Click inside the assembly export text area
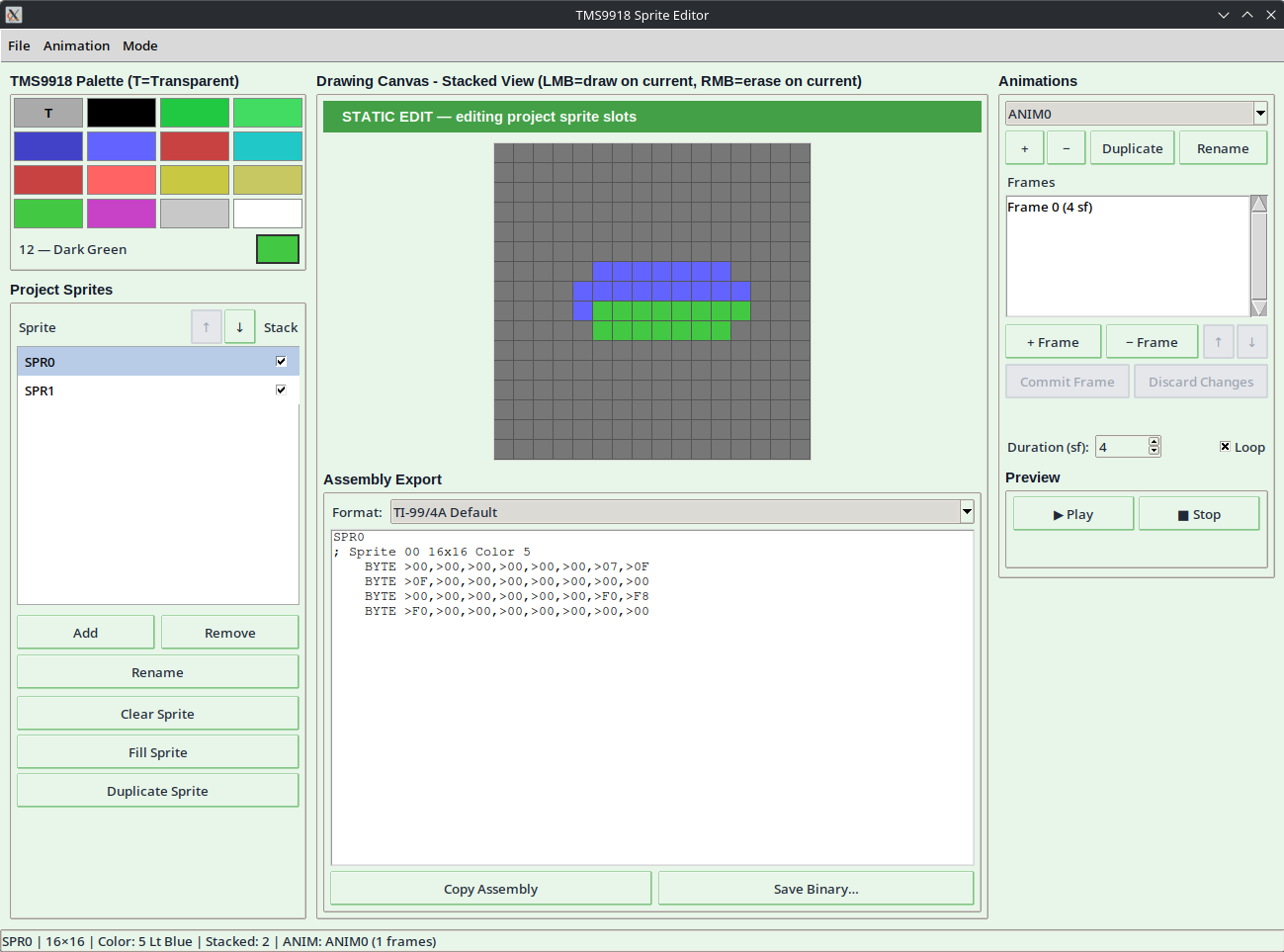Viewport: 1284px width, 952px height. tap(652, 698)
